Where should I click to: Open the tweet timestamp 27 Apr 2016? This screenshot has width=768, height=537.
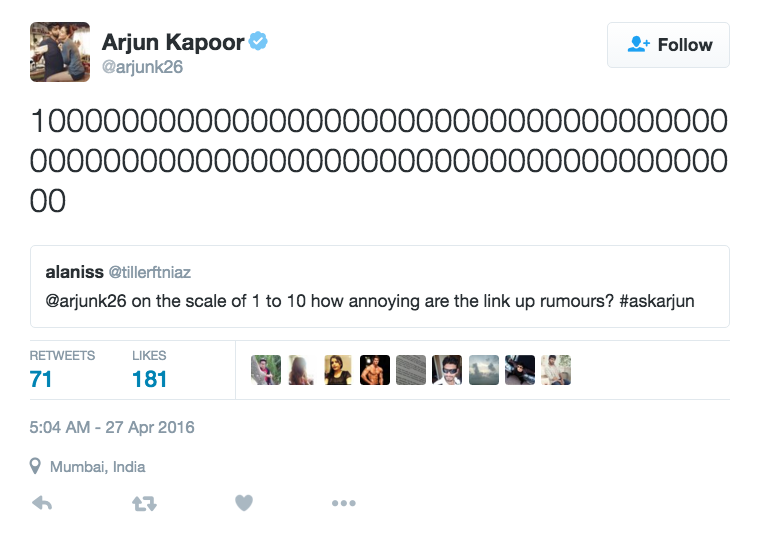(x=112, y=427)
